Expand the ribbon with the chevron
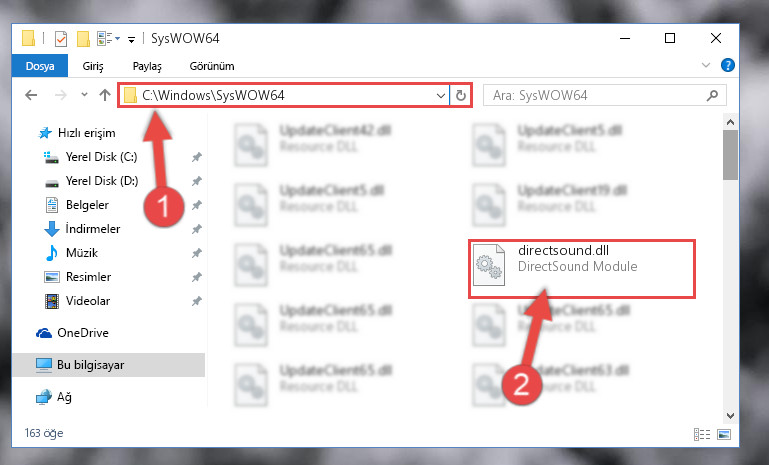The width and height of the screenshot is (769, 465). [706, 65]
